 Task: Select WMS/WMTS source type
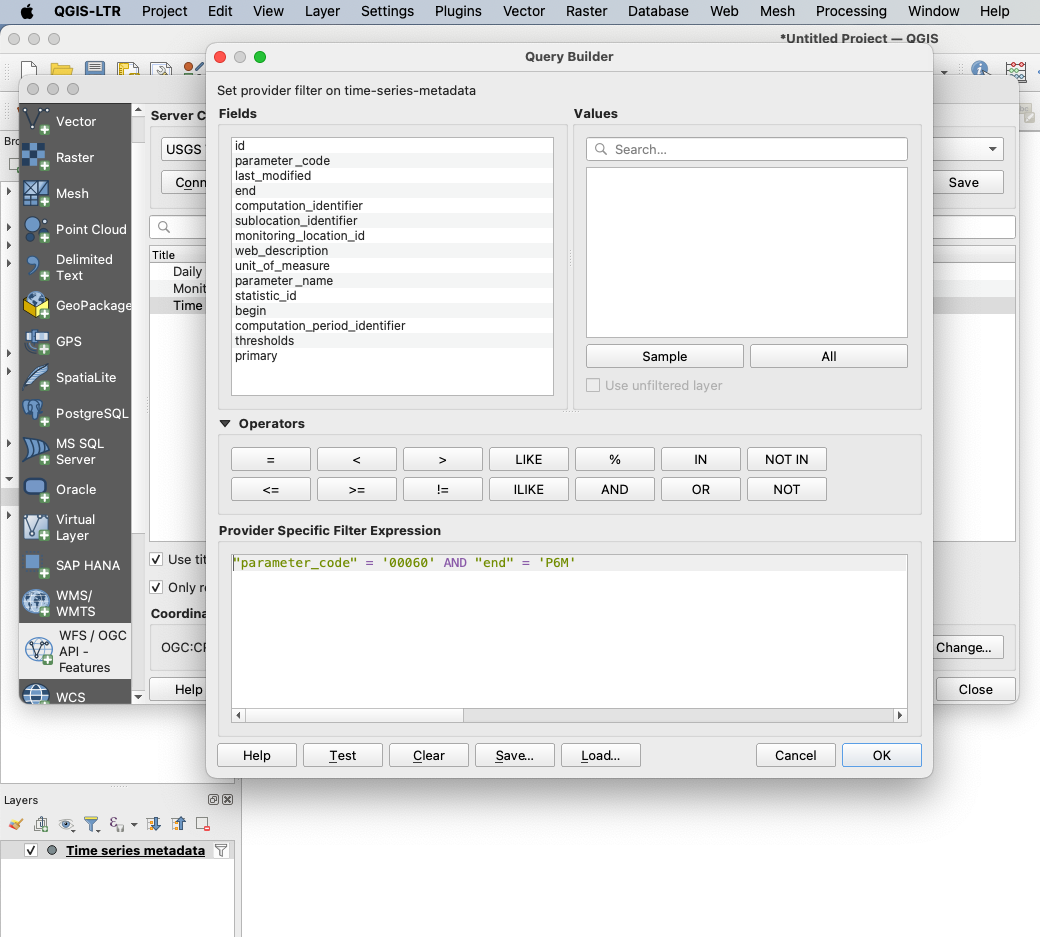pos(75,603)
